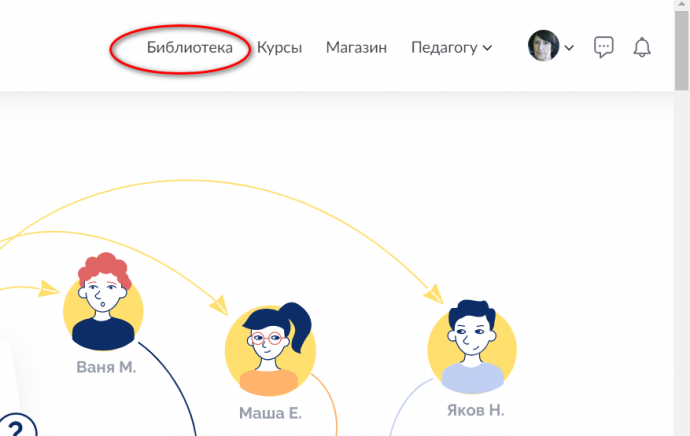This screenshot has height=436, width=690.
Task: Click the help question mark icon
Action: [x=17, y=425]
